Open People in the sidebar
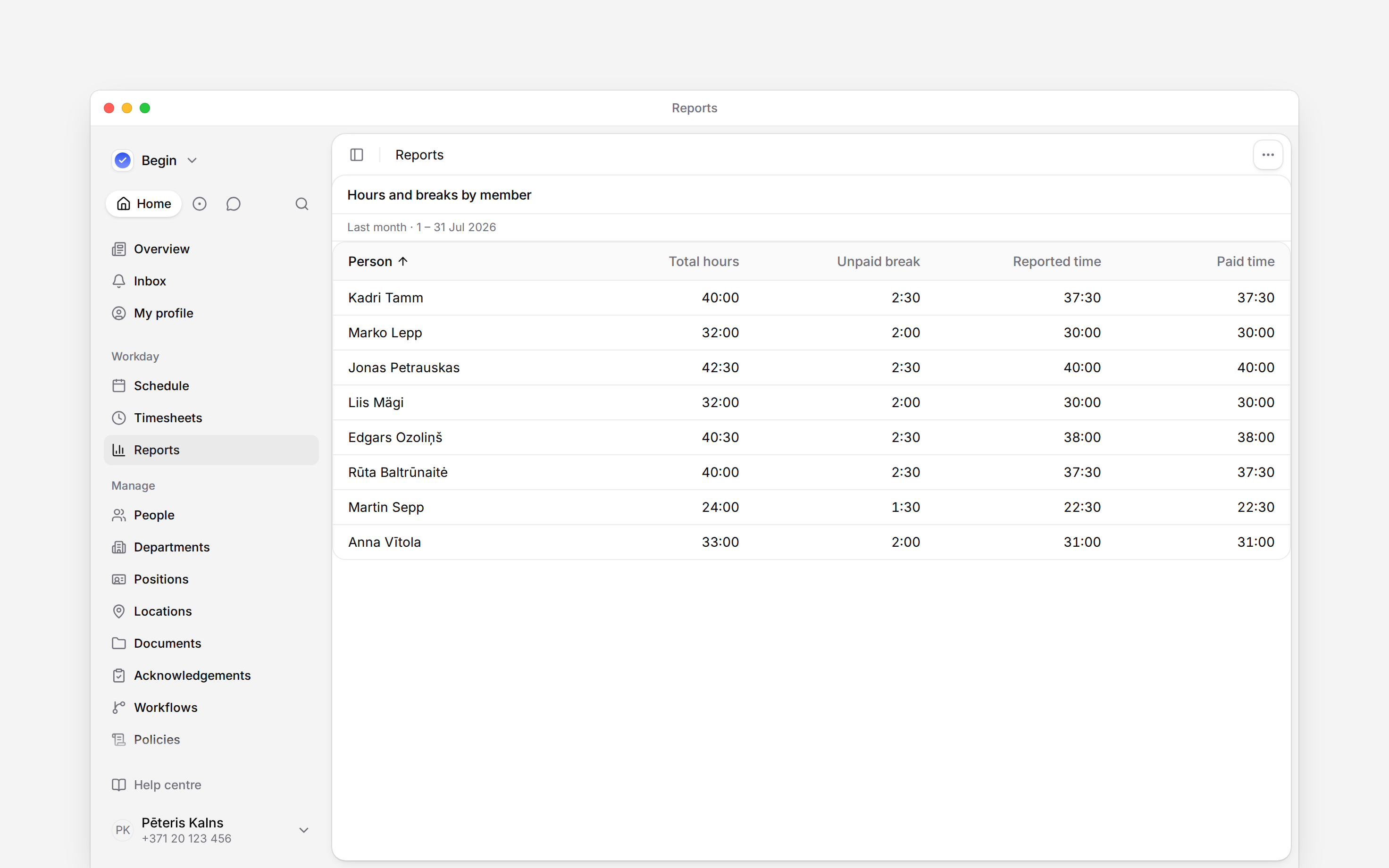1389x868 pixels. click(x=211, y=515)
